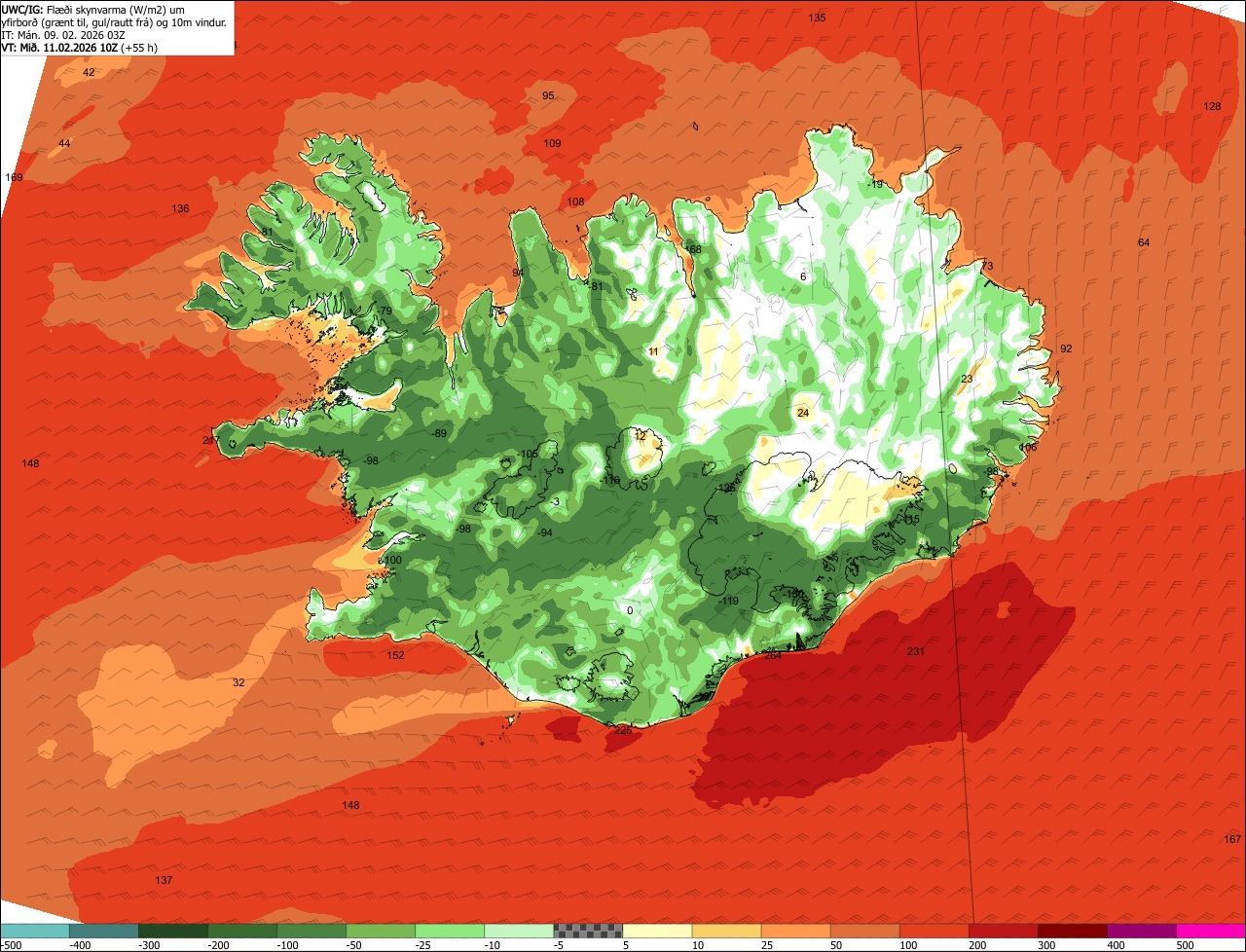Viewport: 1246px width, 952px height.
Task: Click the 400 legend label
Action: (x=1117, y=945)
